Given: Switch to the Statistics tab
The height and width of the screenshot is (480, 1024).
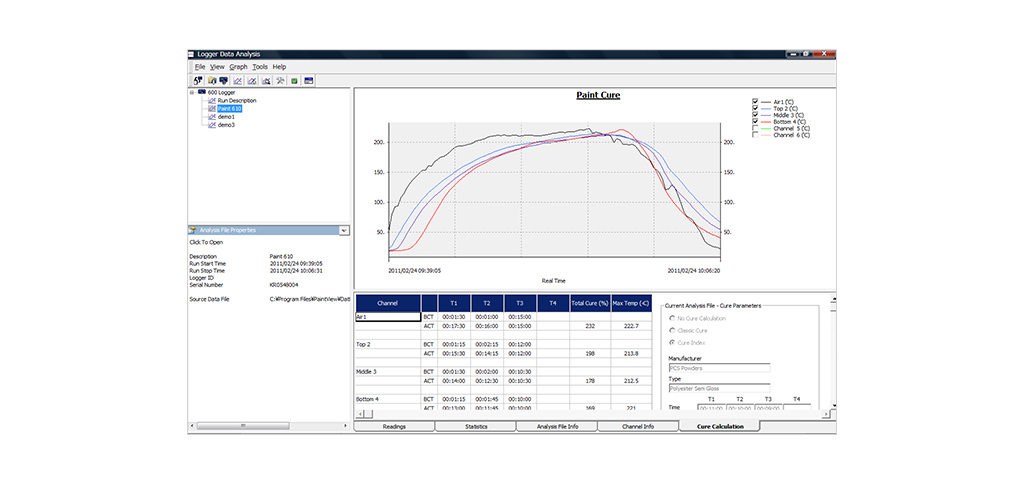Looking at the screenshot, I should [x=475, y=426].
